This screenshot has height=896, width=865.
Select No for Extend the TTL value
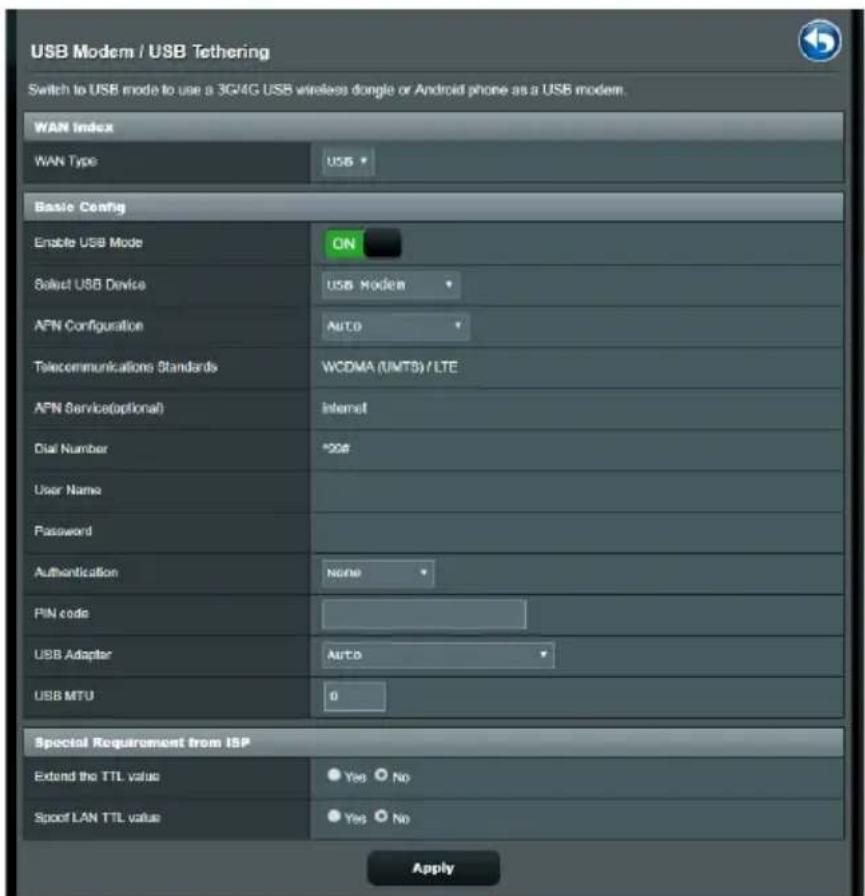coord(381,775)
